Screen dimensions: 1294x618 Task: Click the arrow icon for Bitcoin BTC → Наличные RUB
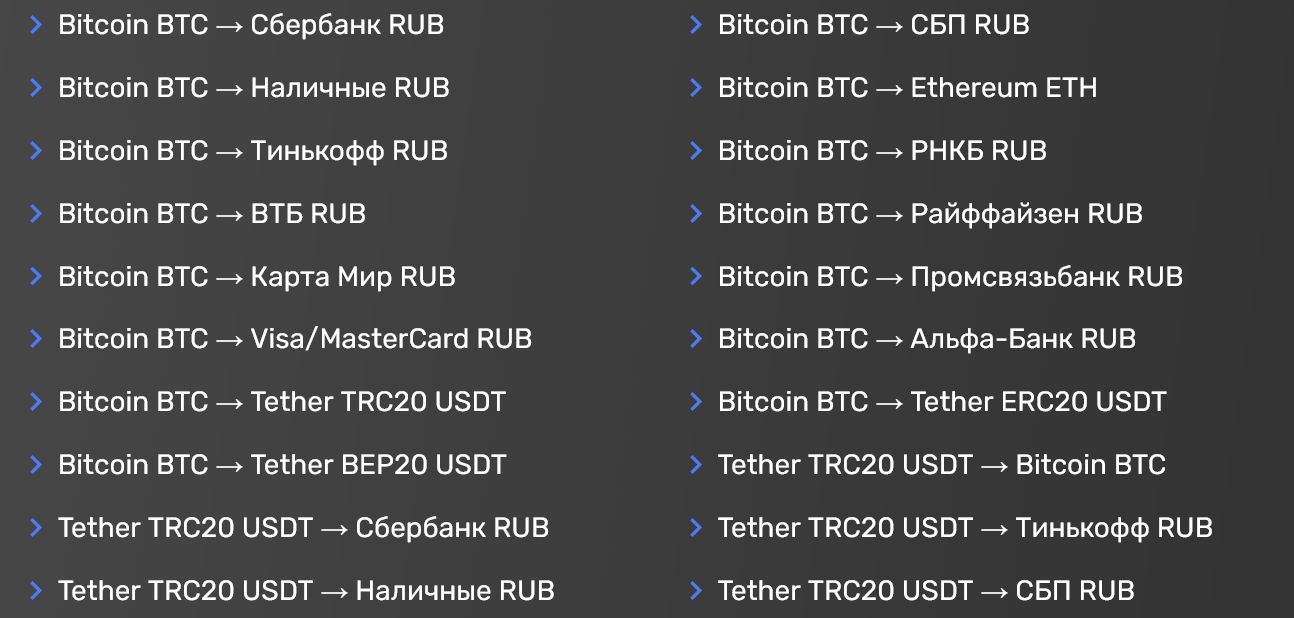(x=37, y=87)
